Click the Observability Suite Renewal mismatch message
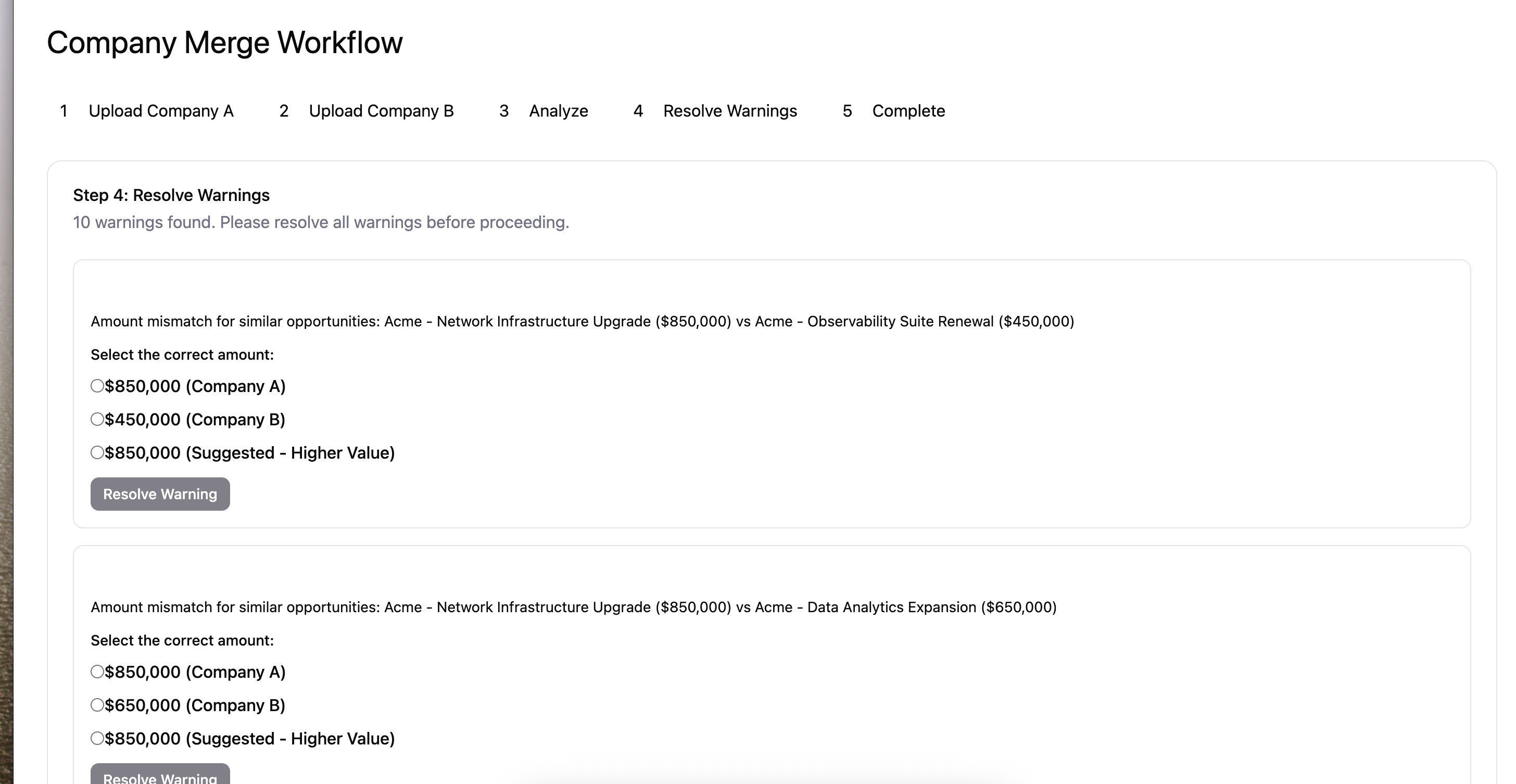The height and width of the screenshot is (784, 1516). click(582, 322)
